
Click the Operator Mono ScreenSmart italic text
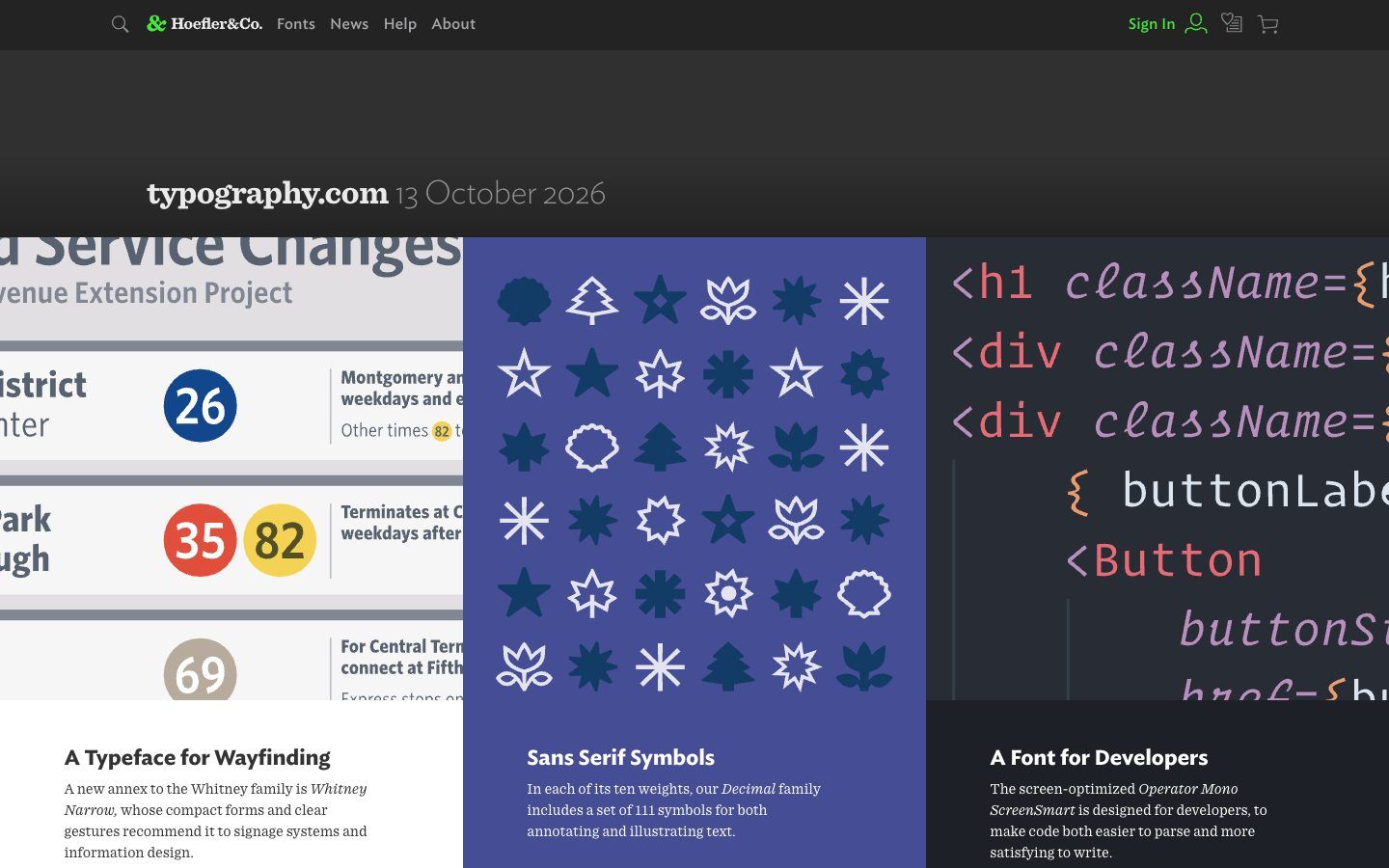(1114, 800)
